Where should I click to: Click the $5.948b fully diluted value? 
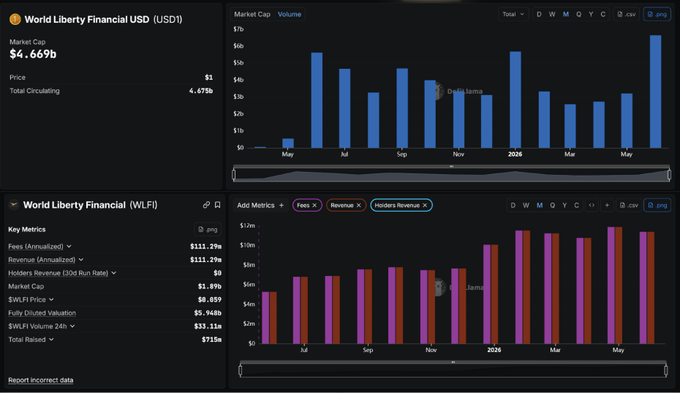[208, 313]
